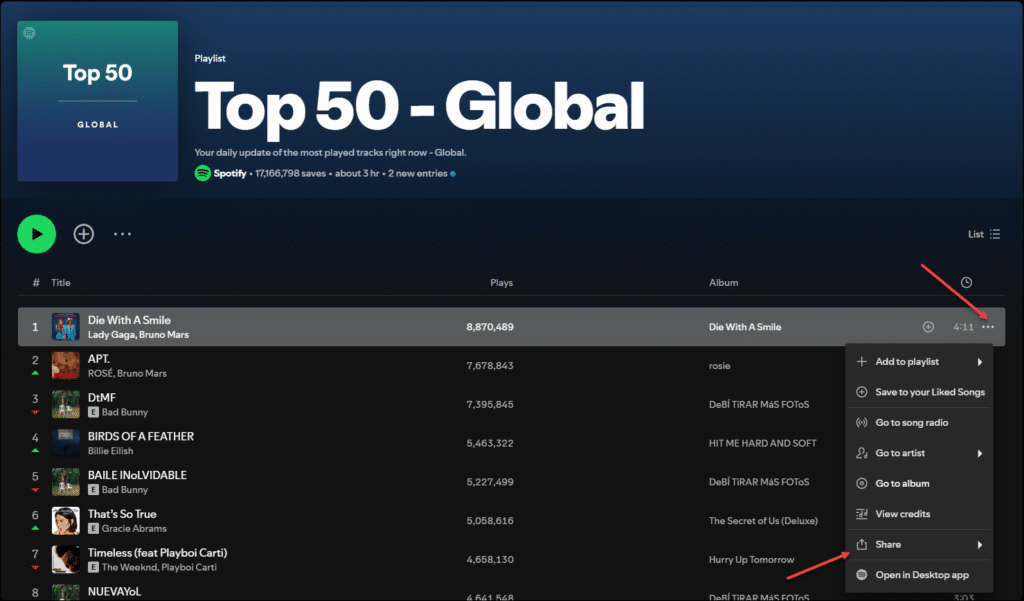The image size is (1024, 601).
Task: Save playlist to library with plus icon
Action: point(84,234)
